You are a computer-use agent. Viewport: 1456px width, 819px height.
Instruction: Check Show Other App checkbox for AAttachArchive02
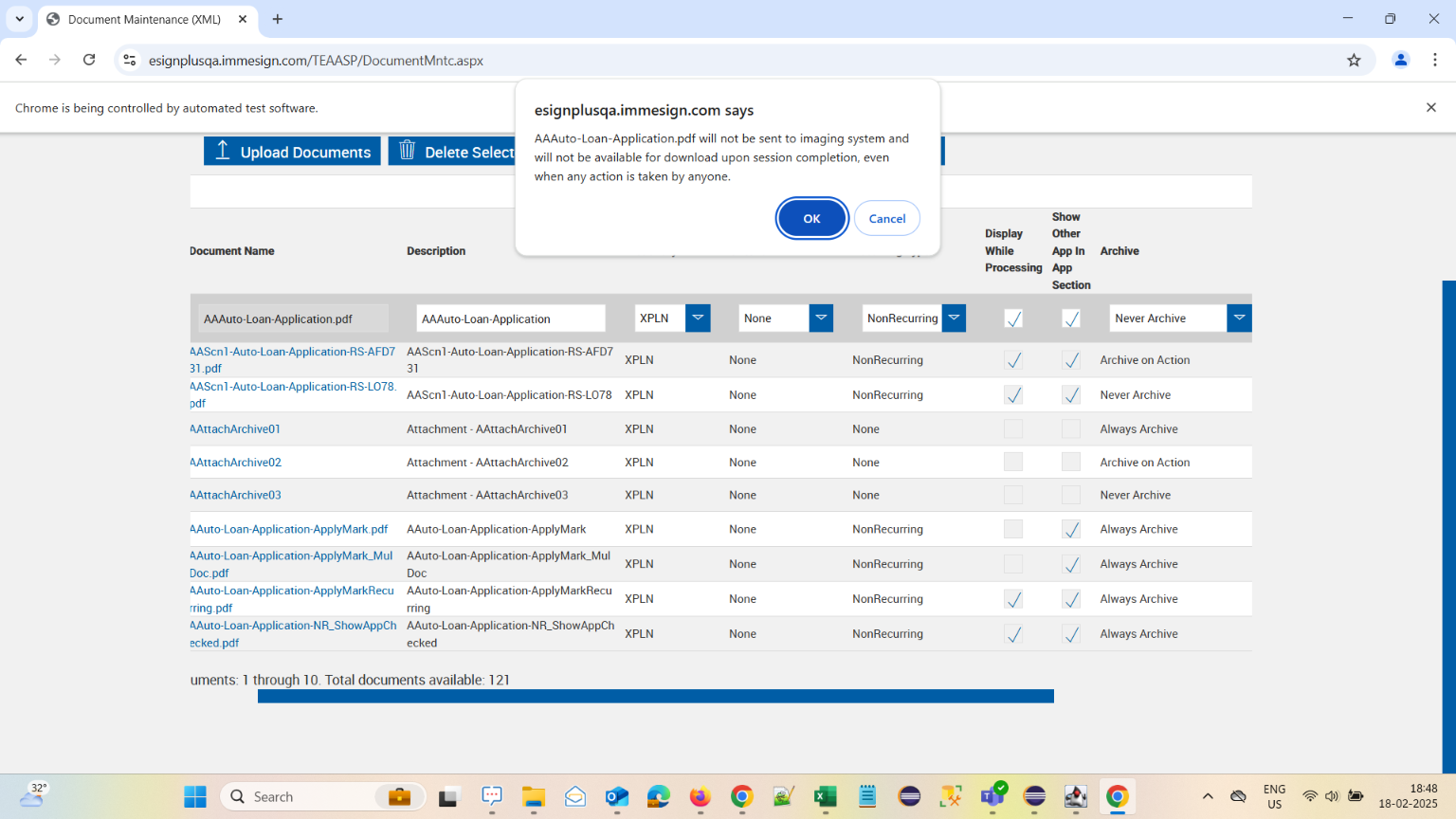point(1071,463)
